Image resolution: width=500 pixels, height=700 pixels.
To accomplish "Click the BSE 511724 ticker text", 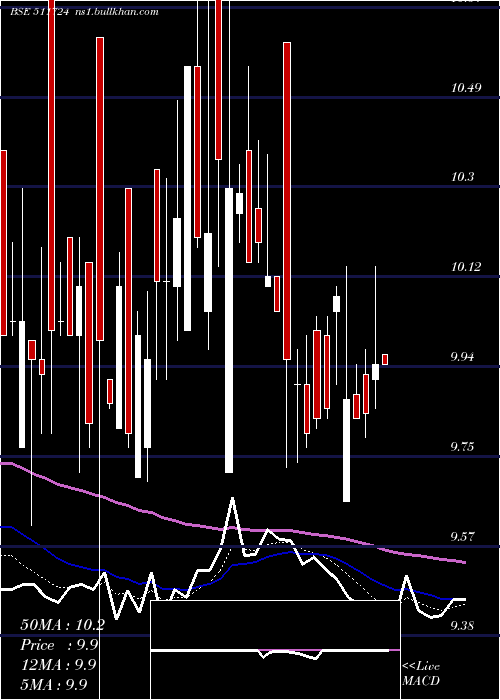I will (x=39, y=12).
